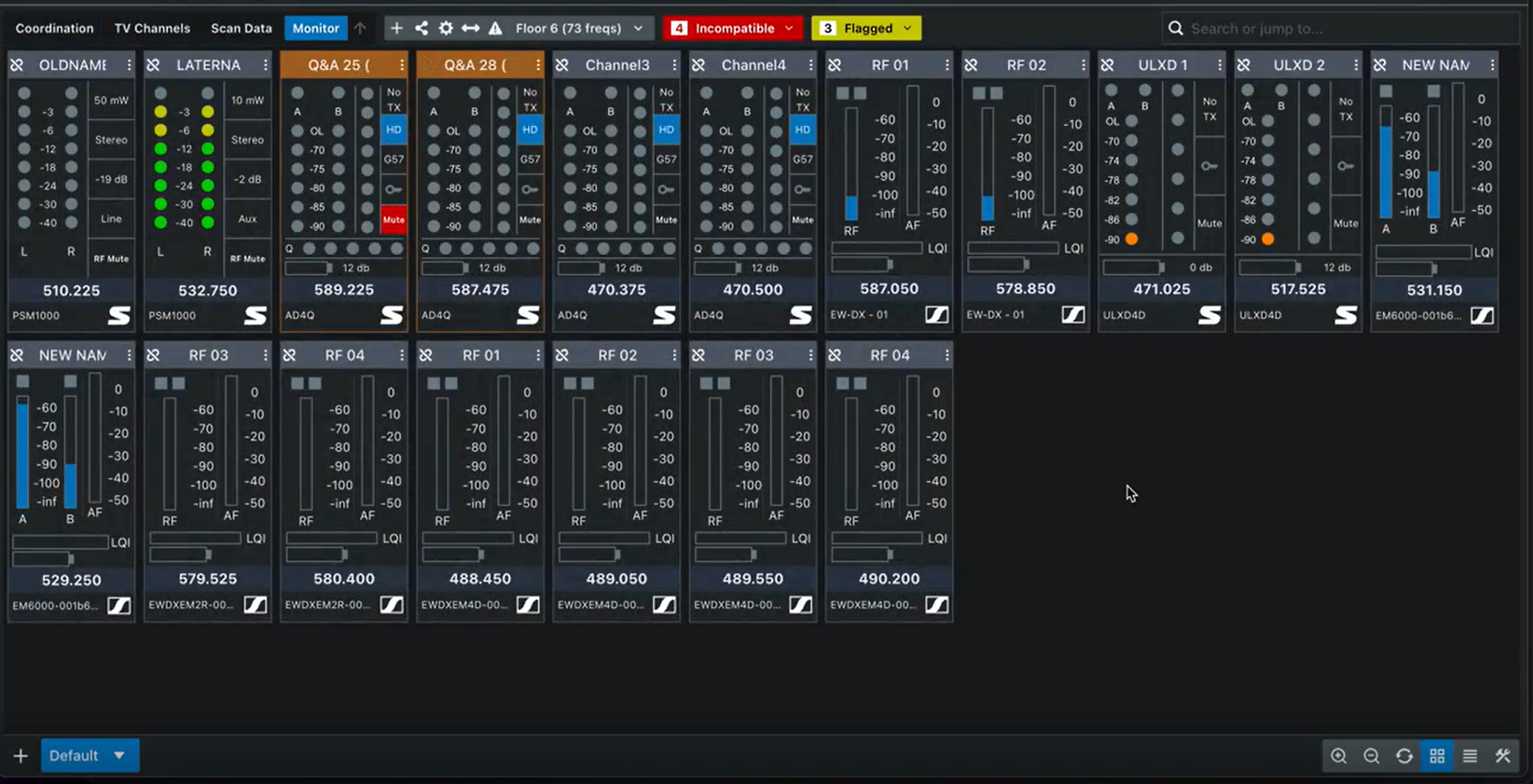Switch to list view layout icon
This screenshot has height=784, width=1533.
(x=1470, y=756)
